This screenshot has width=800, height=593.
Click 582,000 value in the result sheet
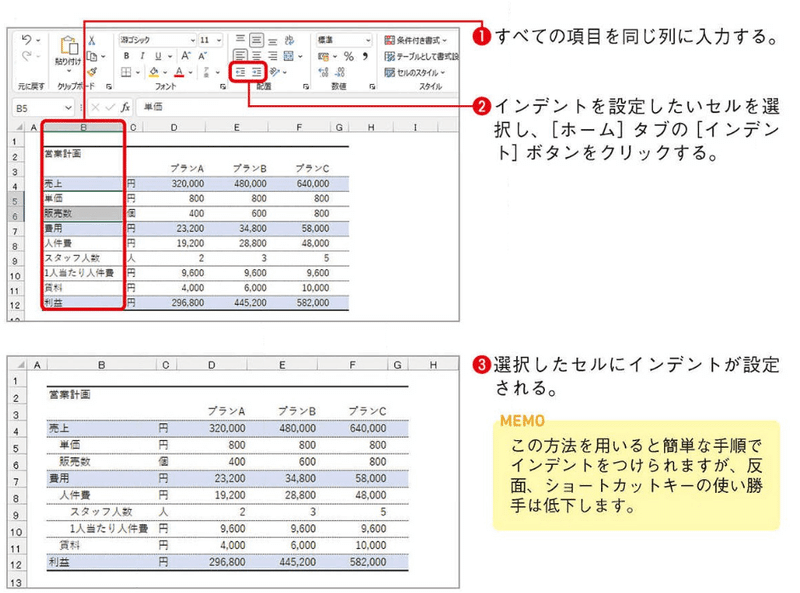click(368, 562)
